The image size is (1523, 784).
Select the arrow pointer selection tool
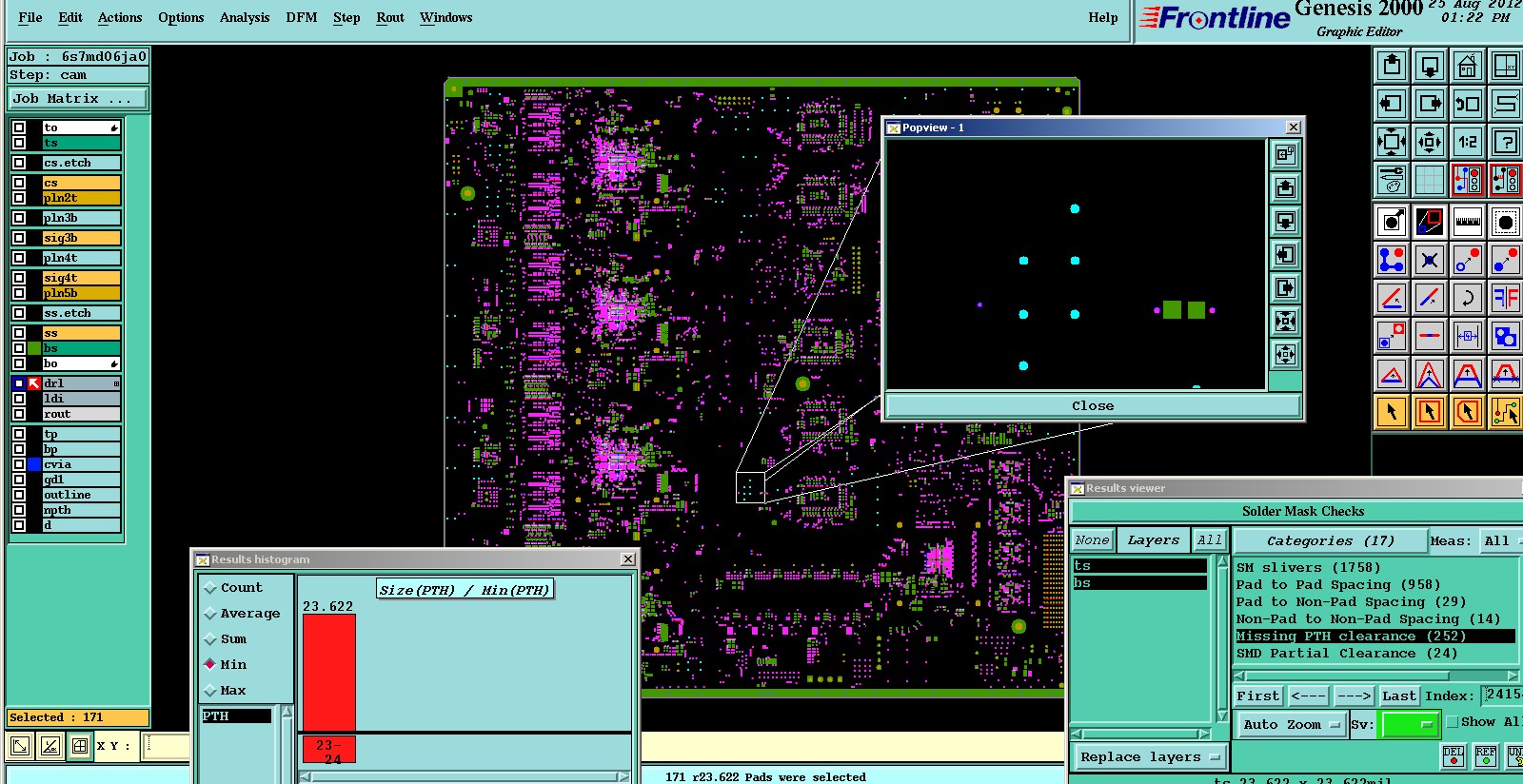point(1392,412)
